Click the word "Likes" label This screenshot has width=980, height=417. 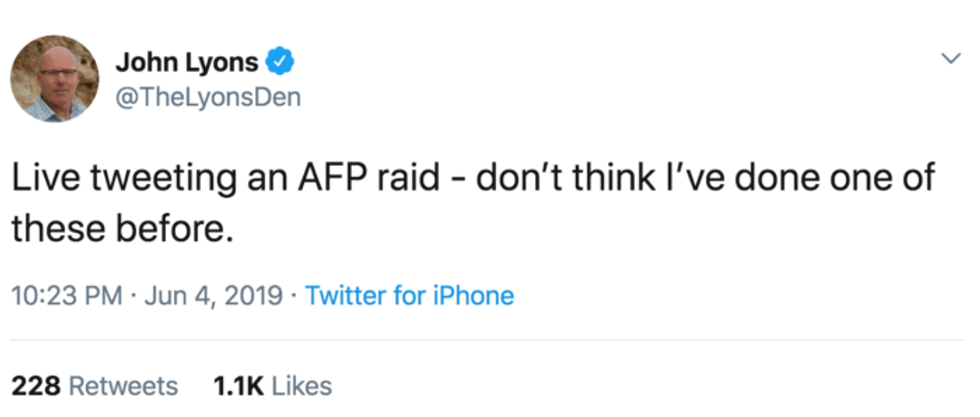pos(301,385)
